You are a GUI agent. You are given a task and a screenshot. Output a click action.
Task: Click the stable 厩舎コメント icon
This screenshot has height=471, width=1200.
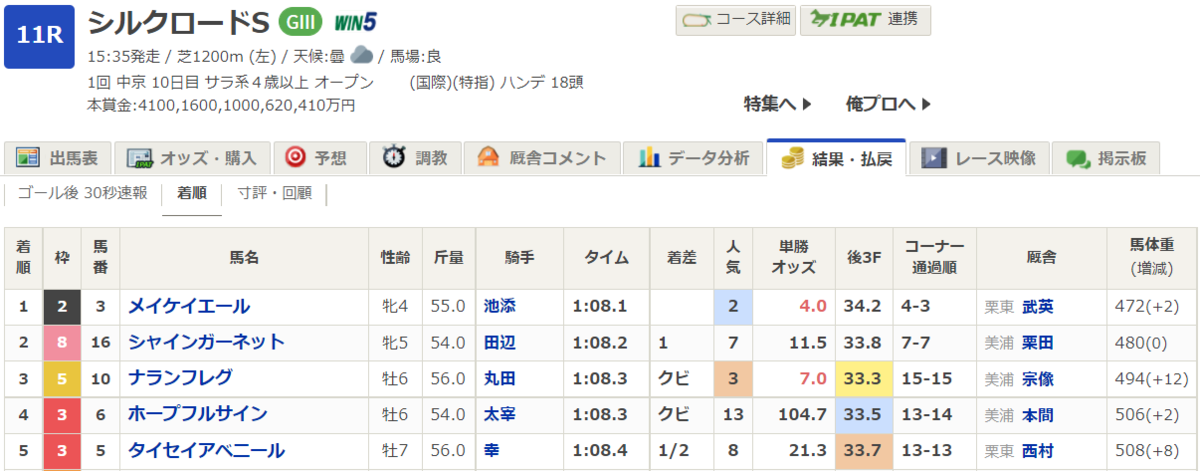(x=488, y=158)
